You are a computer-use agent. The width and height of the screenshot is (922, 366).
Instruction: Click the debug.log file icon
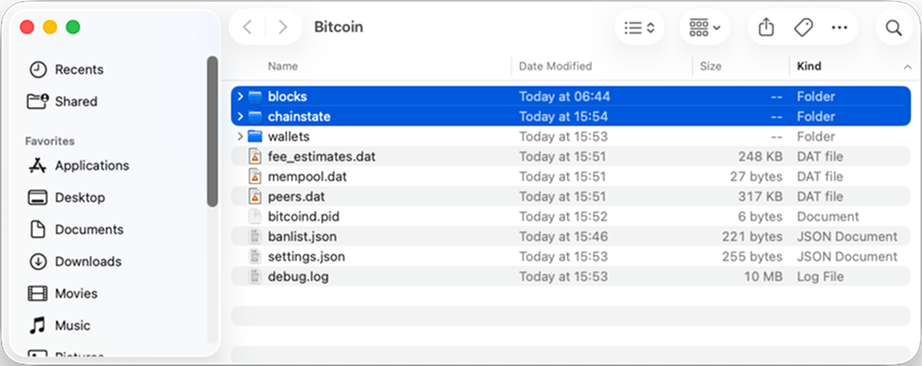pos(255,277)
